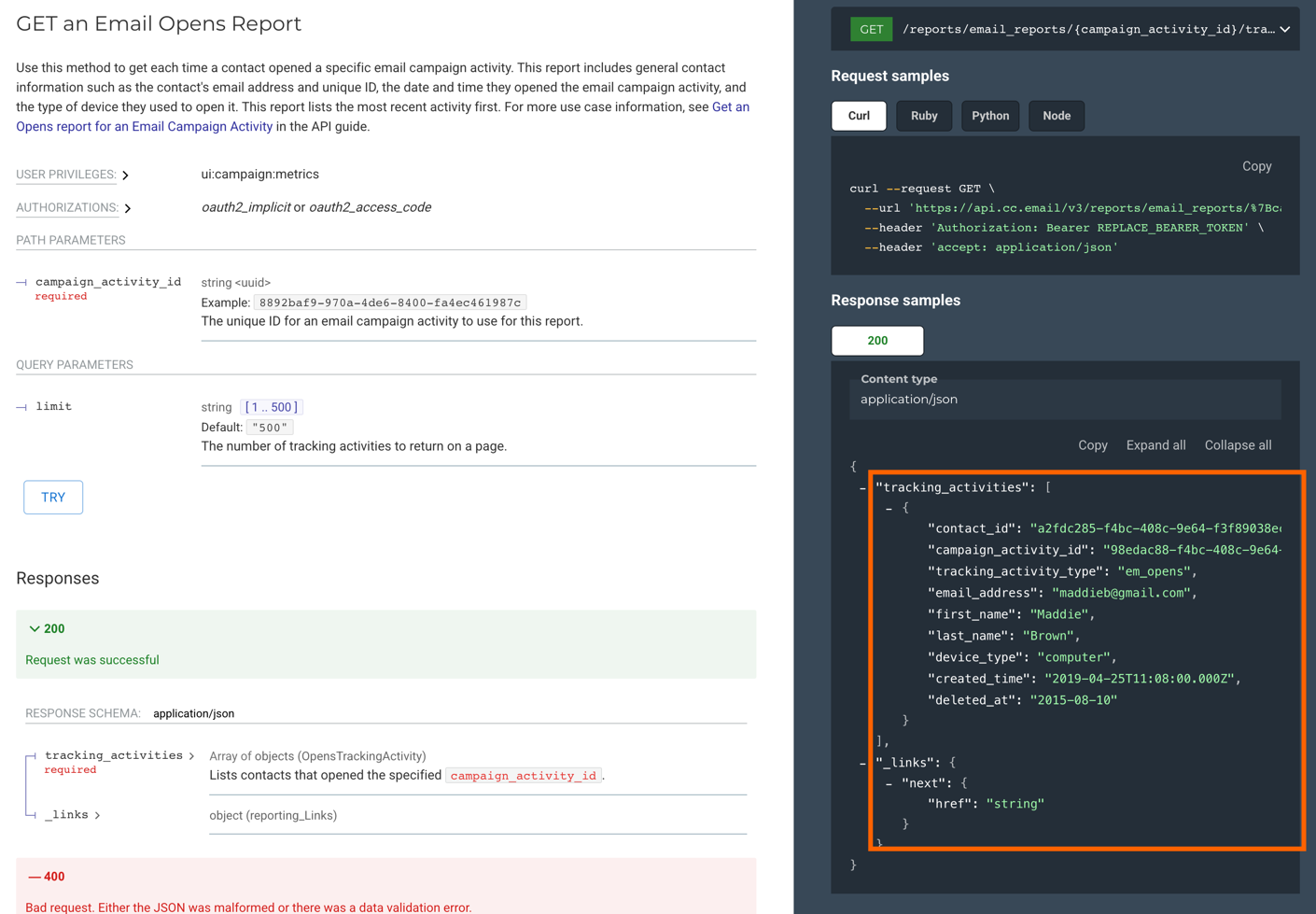Collapse the "_links" JSON object
The image size is (1316, 914).
(862, 764)
